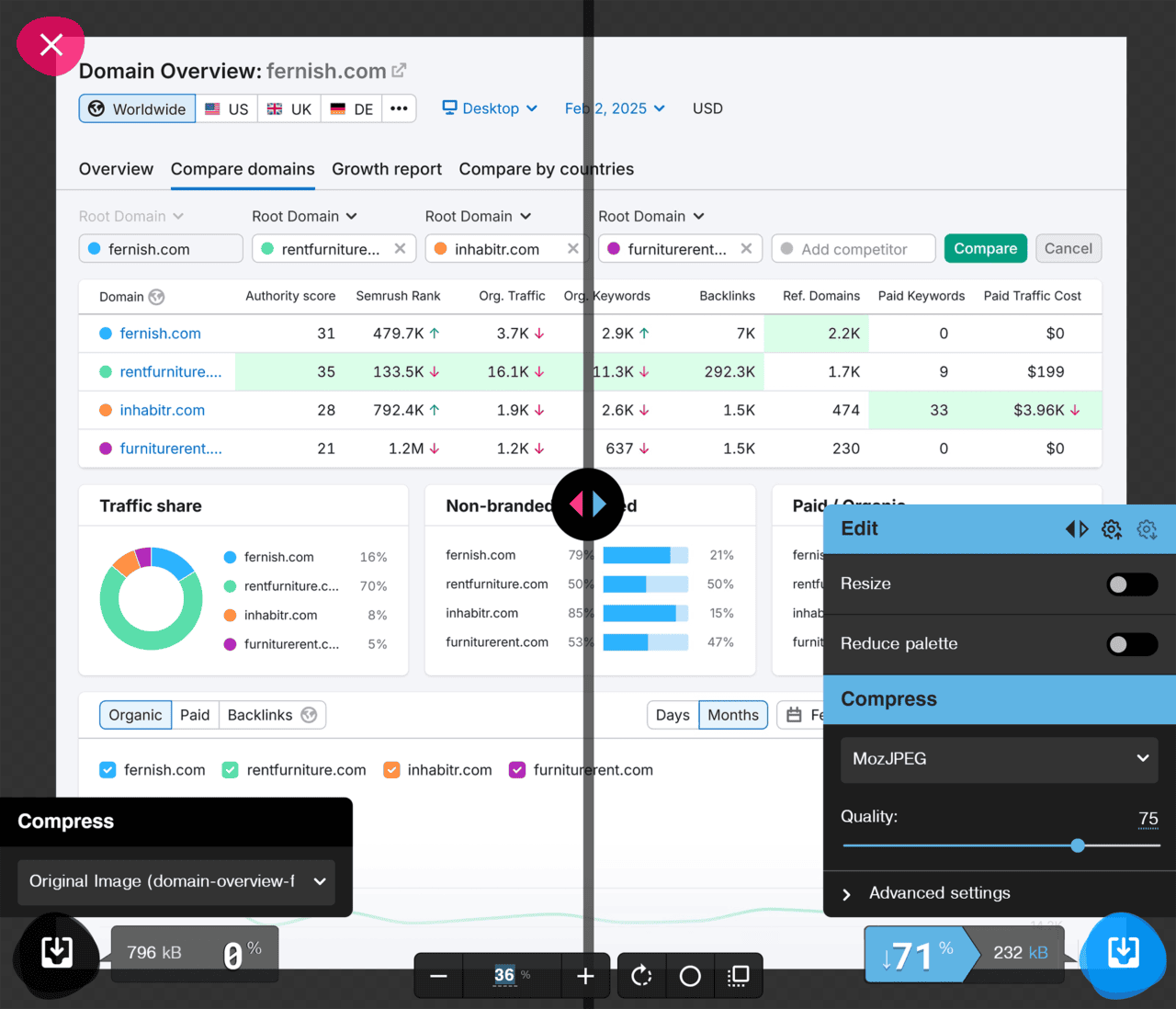Viewport: 1176px width, 1009px height.
Task: Click the gear icon with up arrow
Action: pyautogui.click(x=1112, y=529)
